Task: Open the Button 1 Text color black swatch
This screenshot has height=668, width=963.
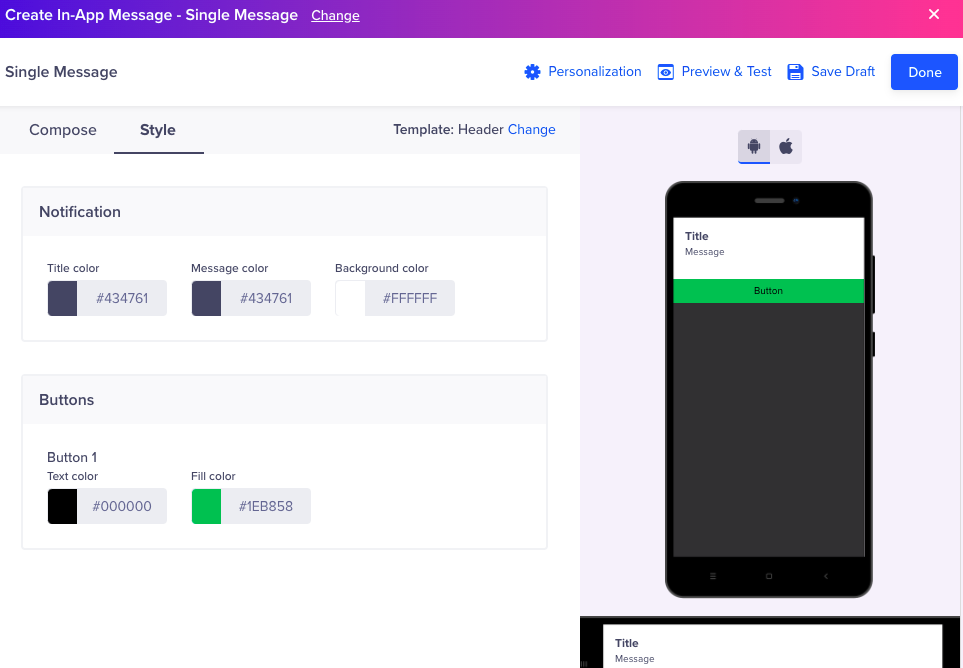Action: (x=63, y=507)
